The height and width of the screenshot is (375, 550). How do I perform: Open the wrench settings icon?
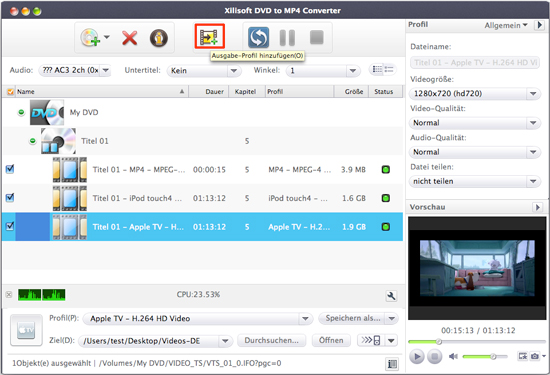[391, 296]
